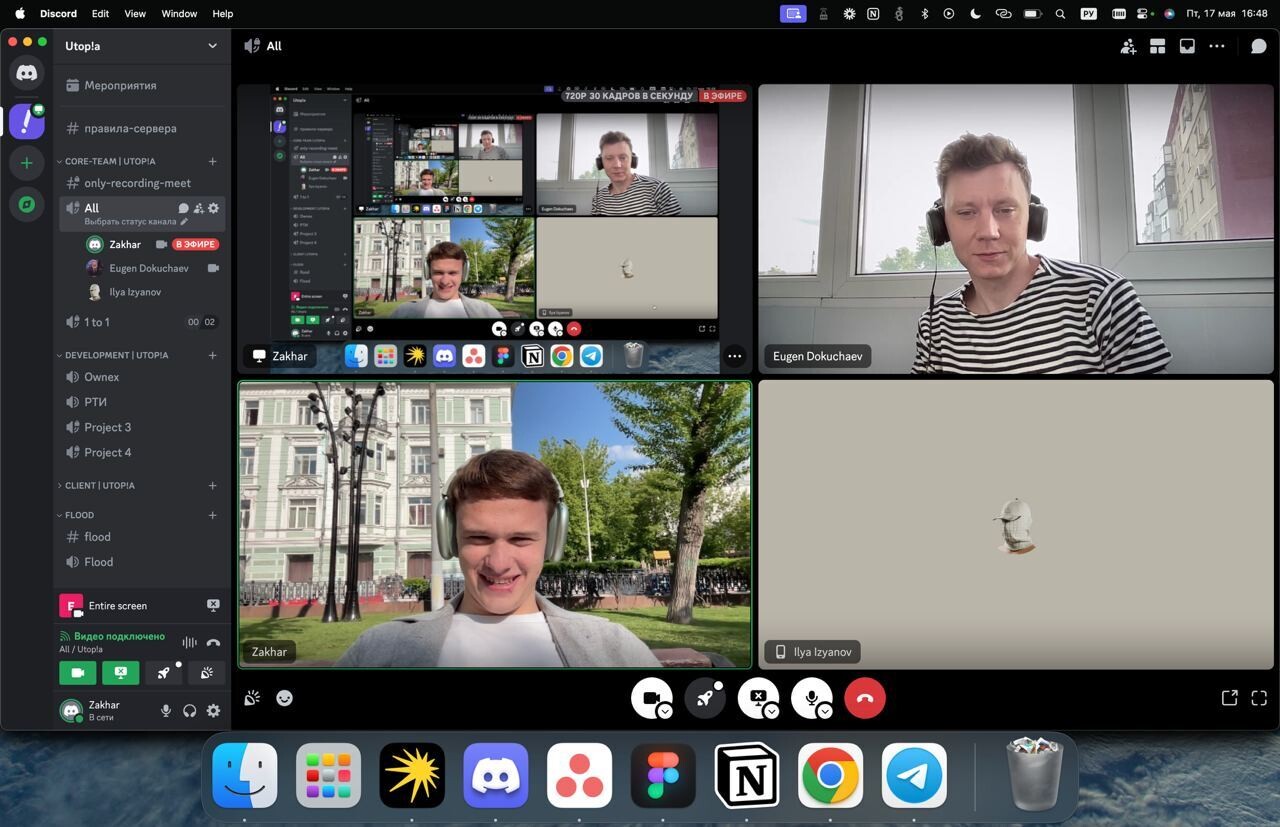Viewport: 1280px width, 827px height.
Task: Go to the правила-сервера channel
Action: tap(141, 128)
